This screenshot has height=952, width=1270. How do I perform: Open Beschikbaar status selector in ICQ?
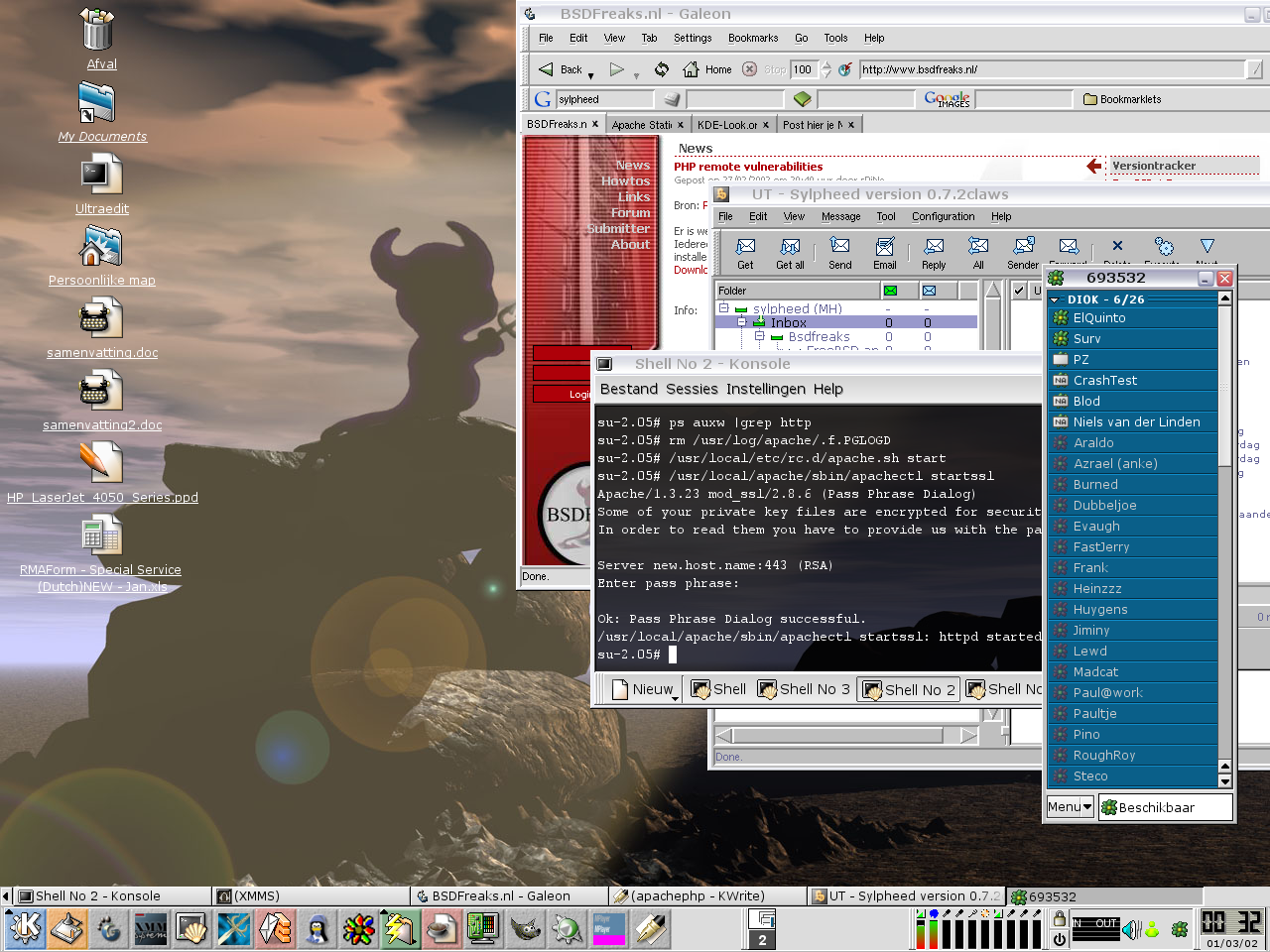tap(1165, 807)
